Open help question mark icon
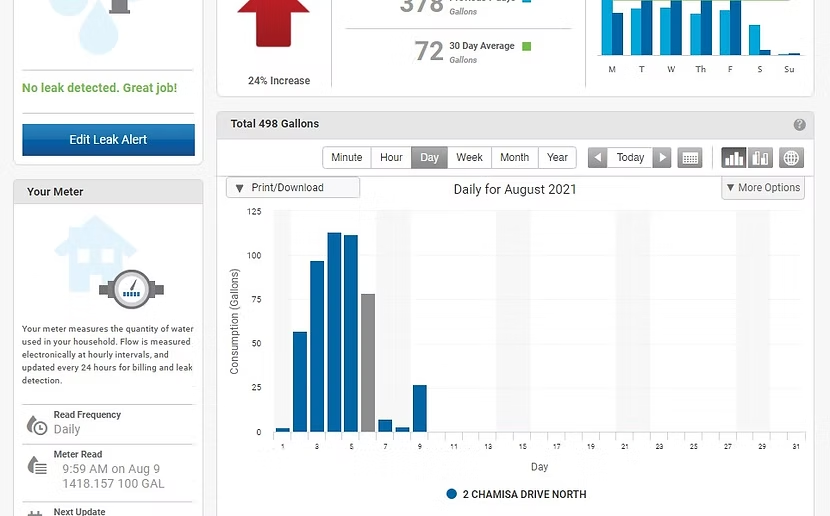 799,124
